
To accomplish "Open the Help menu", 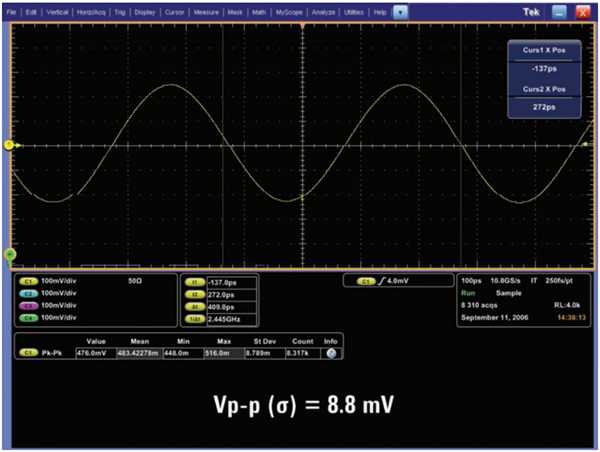I will tap(380, 12).
